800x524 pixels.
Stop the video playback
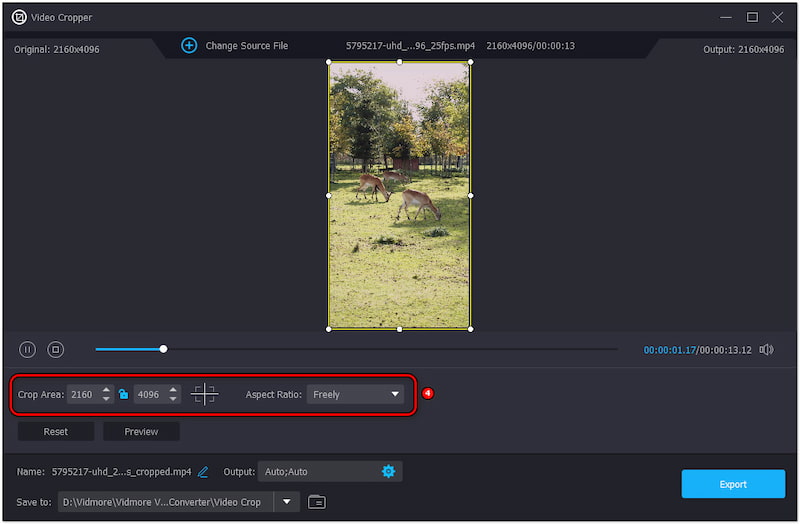click(56, 350)
